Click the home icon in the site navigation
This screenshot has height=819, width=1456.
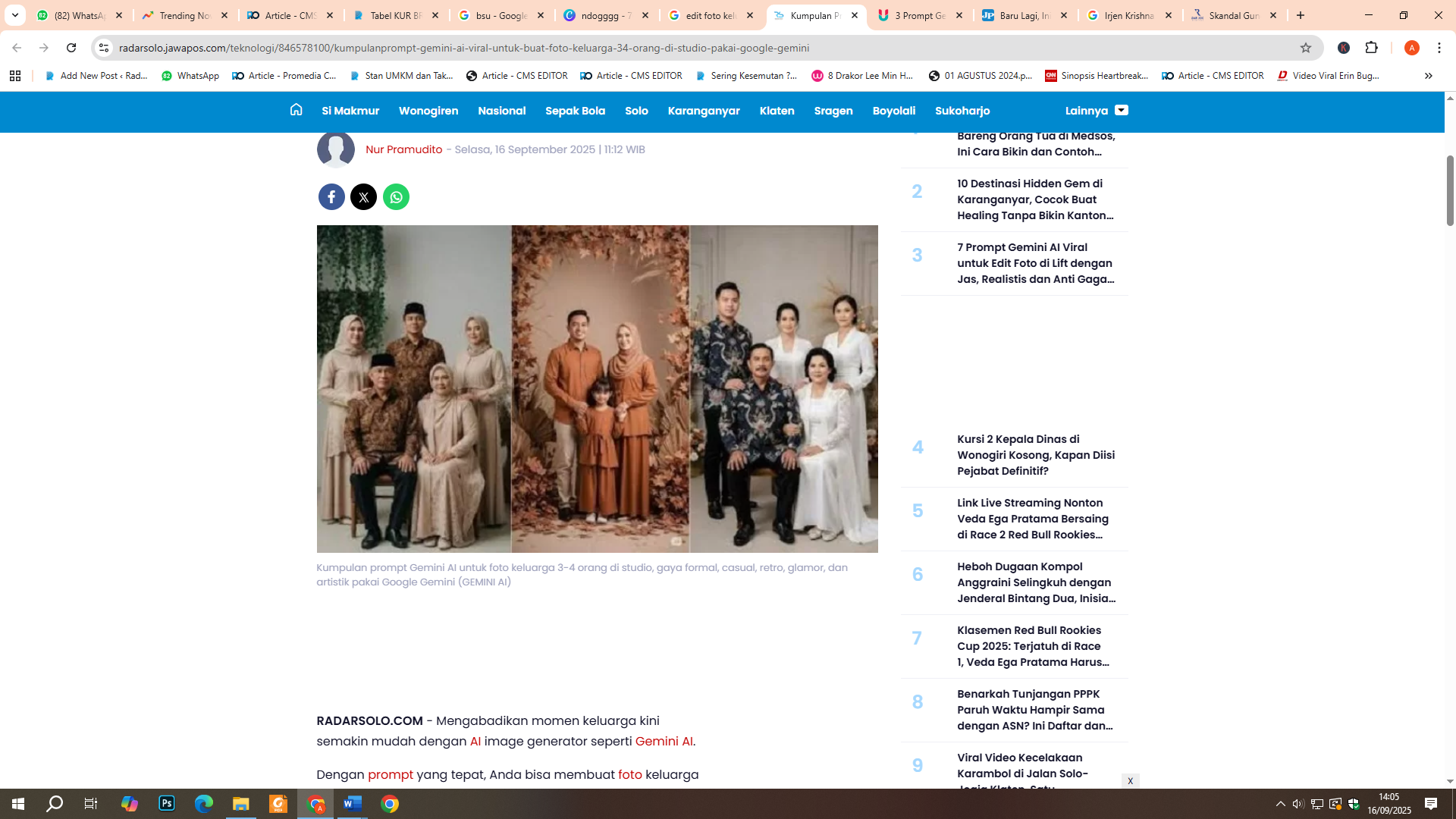[296, 111]
